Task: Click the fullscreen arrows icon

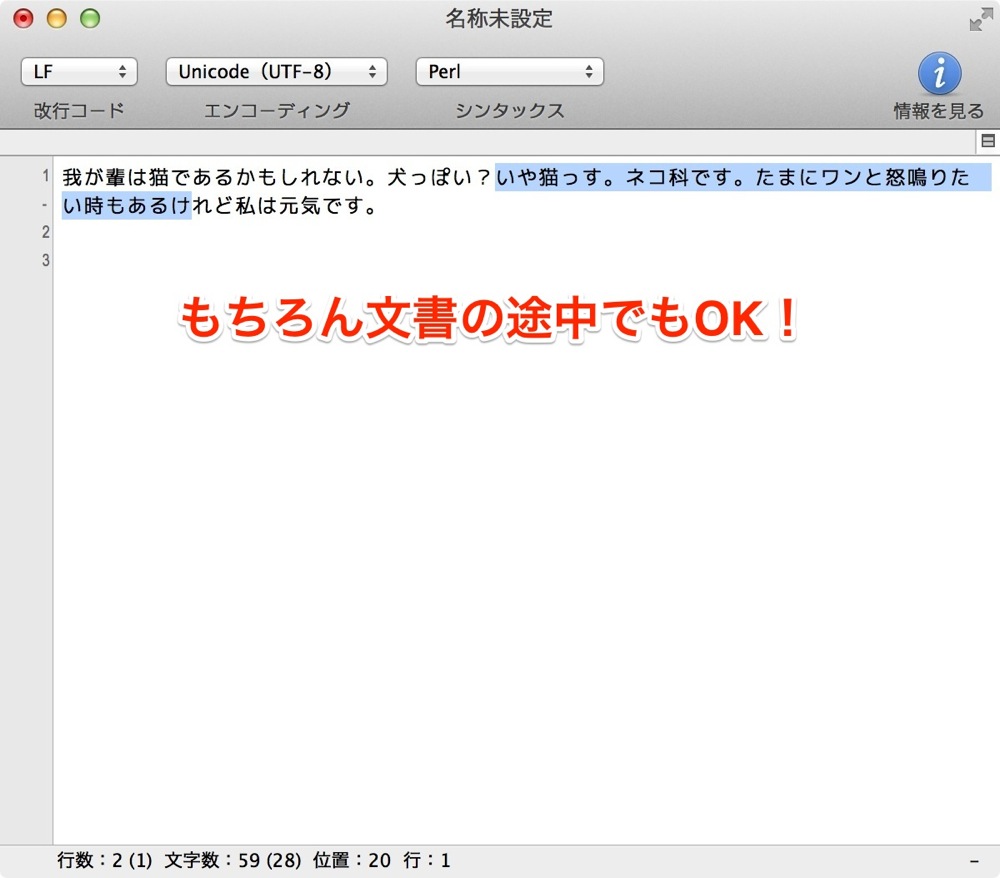Action: coord(981,20)
